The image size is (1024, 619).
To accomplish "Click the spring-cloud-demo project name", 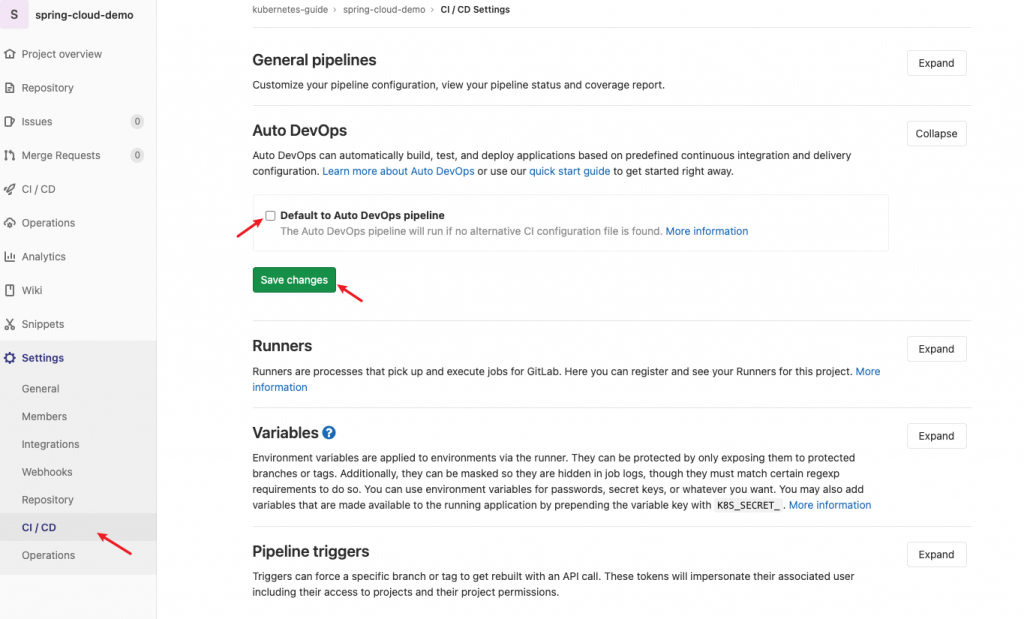I will (84, 15).
